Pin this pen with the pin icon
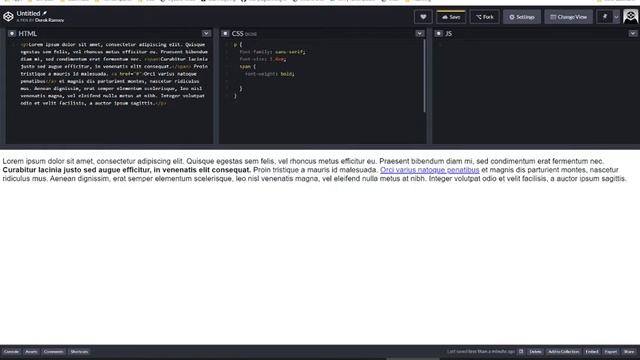The image size is (640, 360). click(605, 17)
